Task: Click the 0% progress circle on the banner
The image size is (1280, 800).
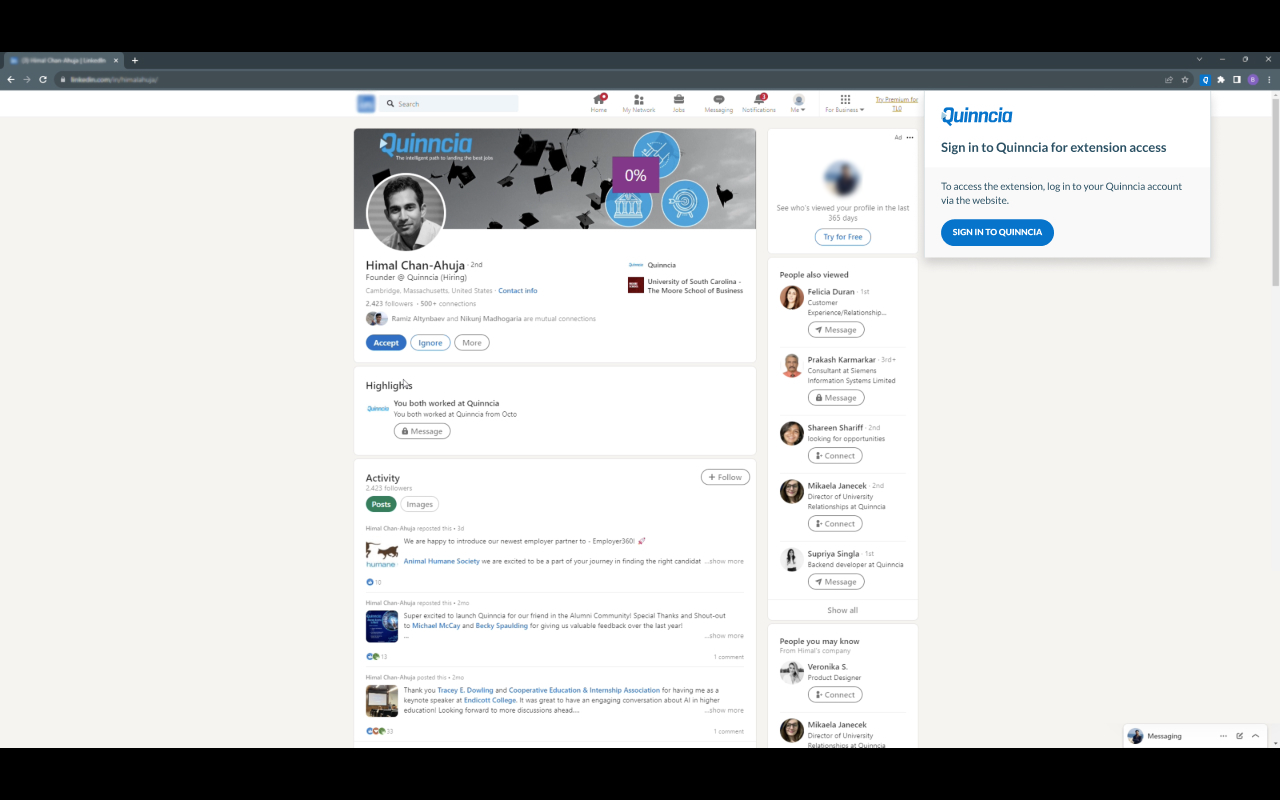Action: 634,174
